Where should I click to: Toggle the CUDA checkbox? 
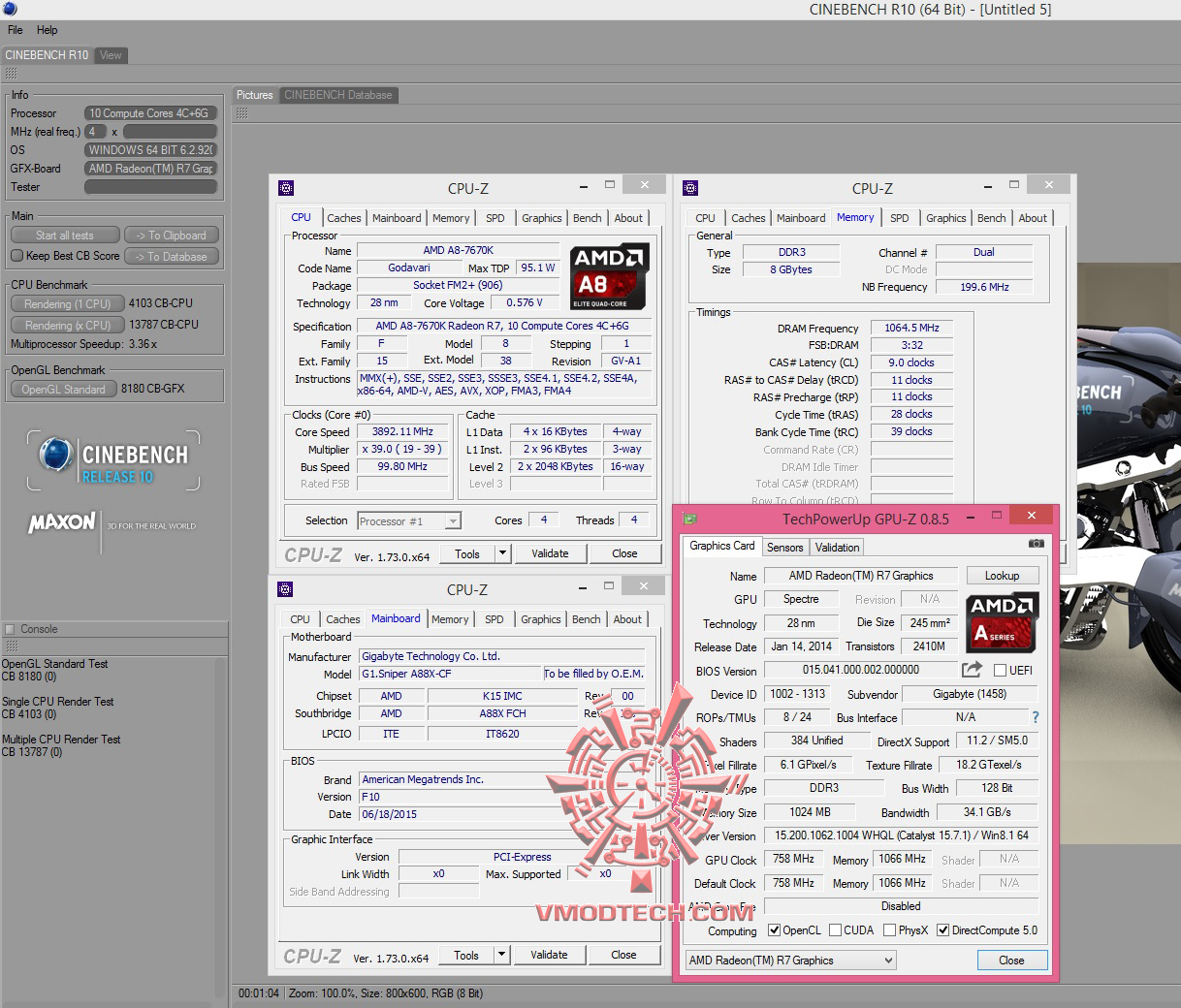click(835, 930)
